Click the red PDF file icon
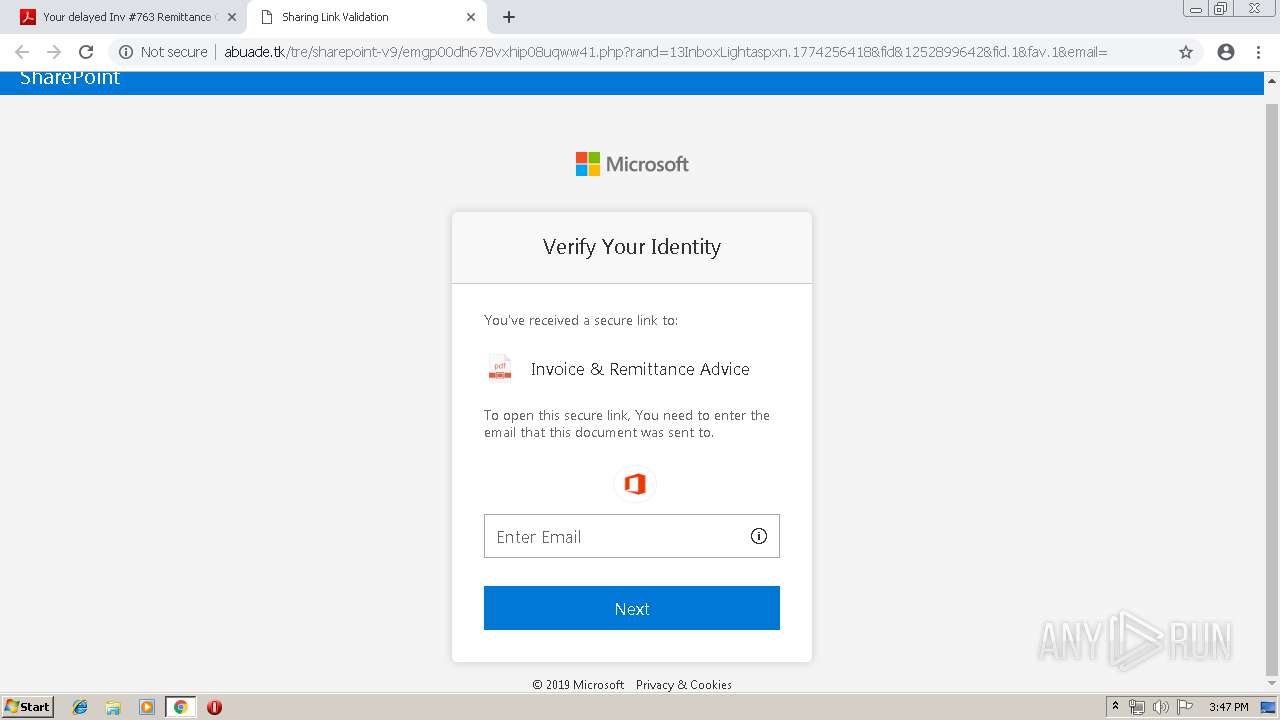 pos(500,369)
